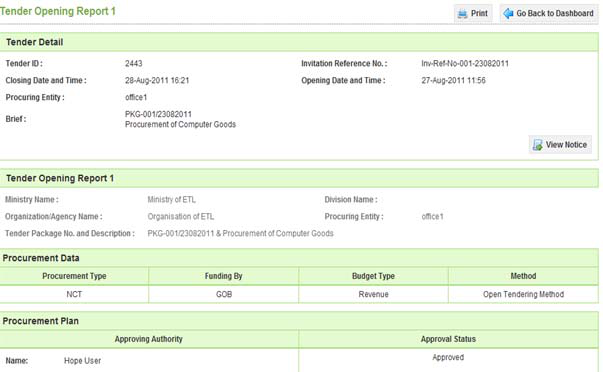
Task: Click opening date 27-Aug-2011 11:56
Action: pyautogui.click(x=453, y=80)
